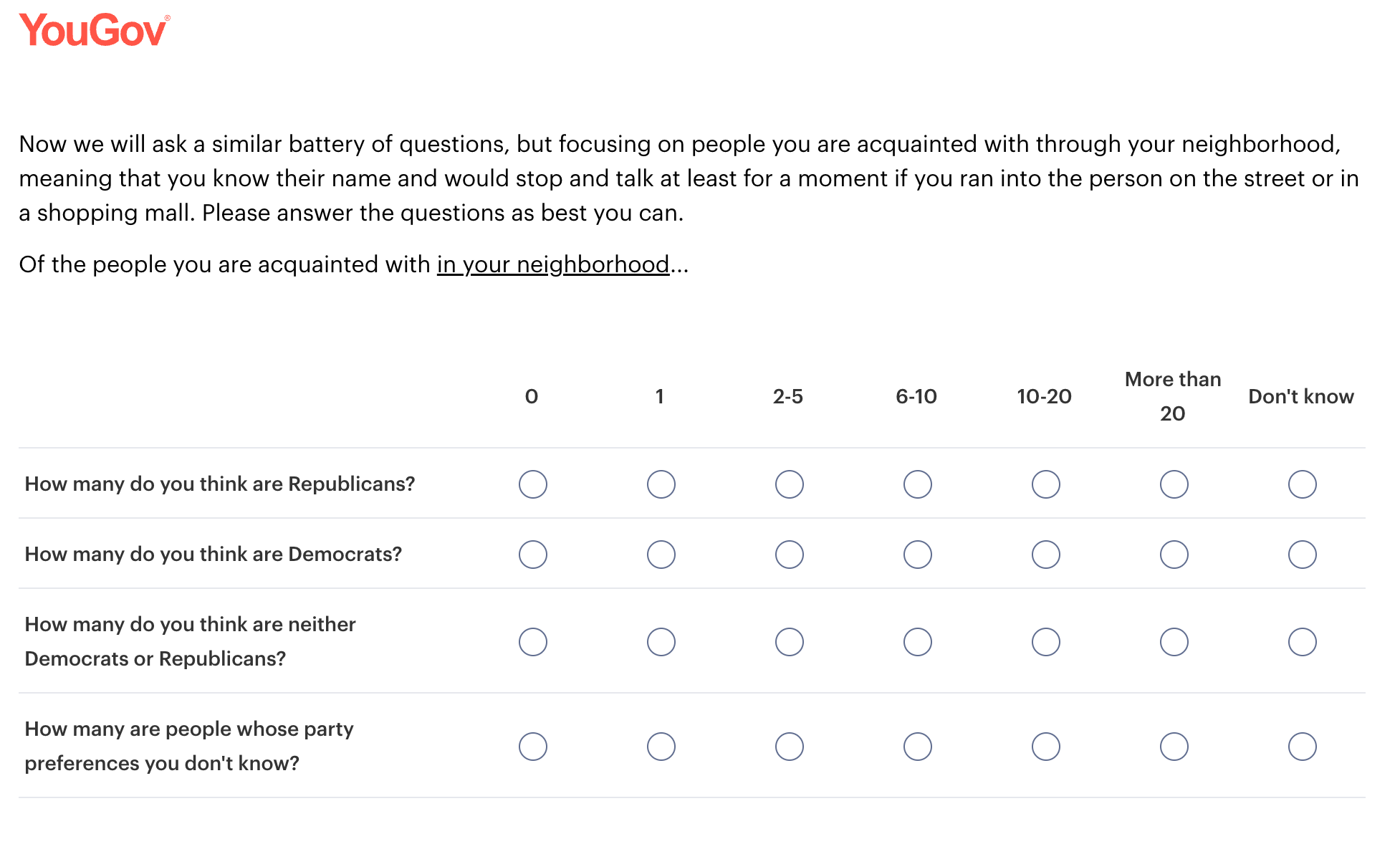Select 10-20 for Republicans question
The height and width of the screenshot is (844, 1400).
(1045, 484)
